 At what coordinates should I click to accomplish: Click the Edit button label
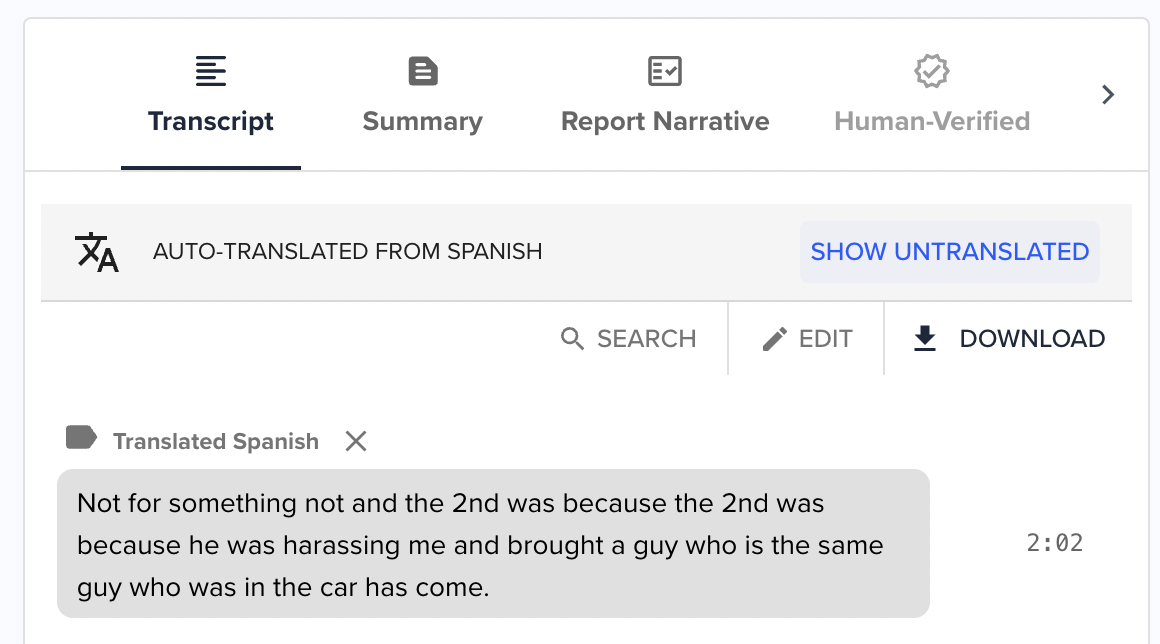click(826, 339)
